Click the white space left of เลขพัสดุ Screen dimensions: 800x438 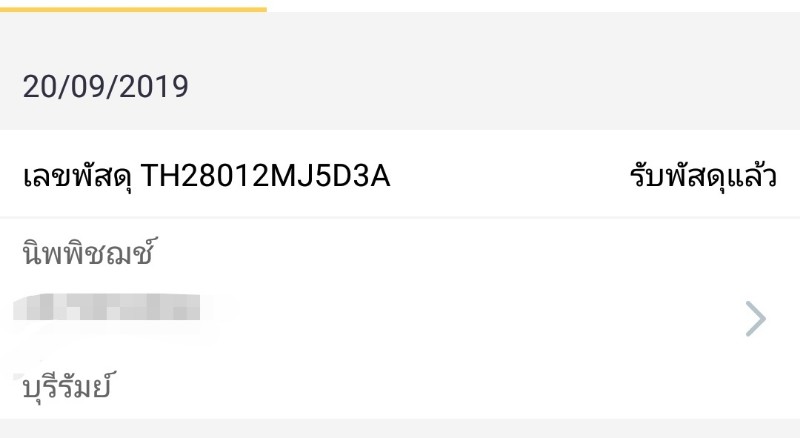[10, 177]
